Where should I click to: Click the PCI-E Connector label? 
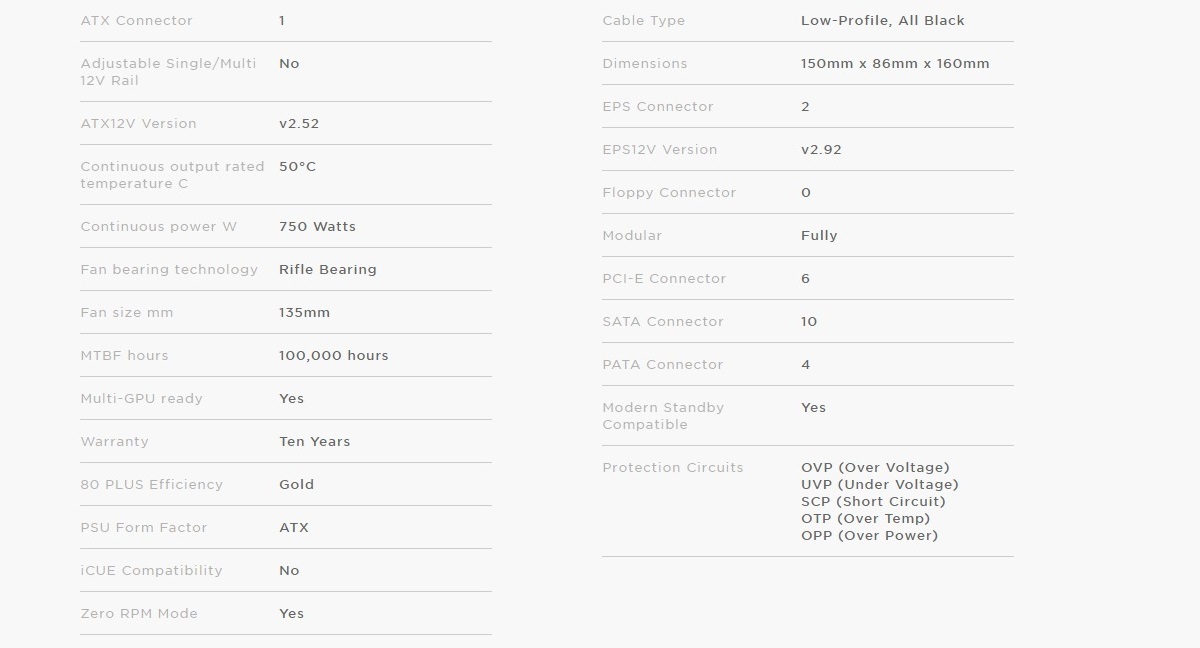(x=664, y=278)
